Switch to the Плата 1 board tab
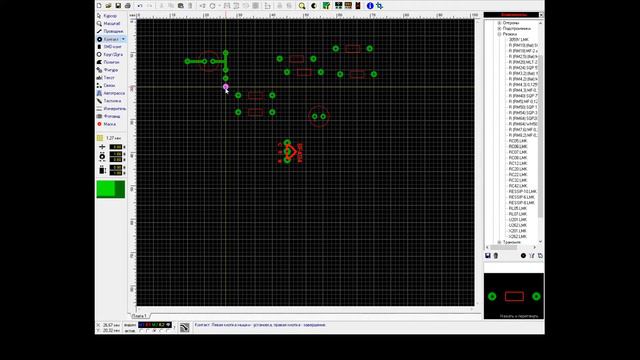Image resolution: width=640 pixels, height=360 pixels. (139, 316)
